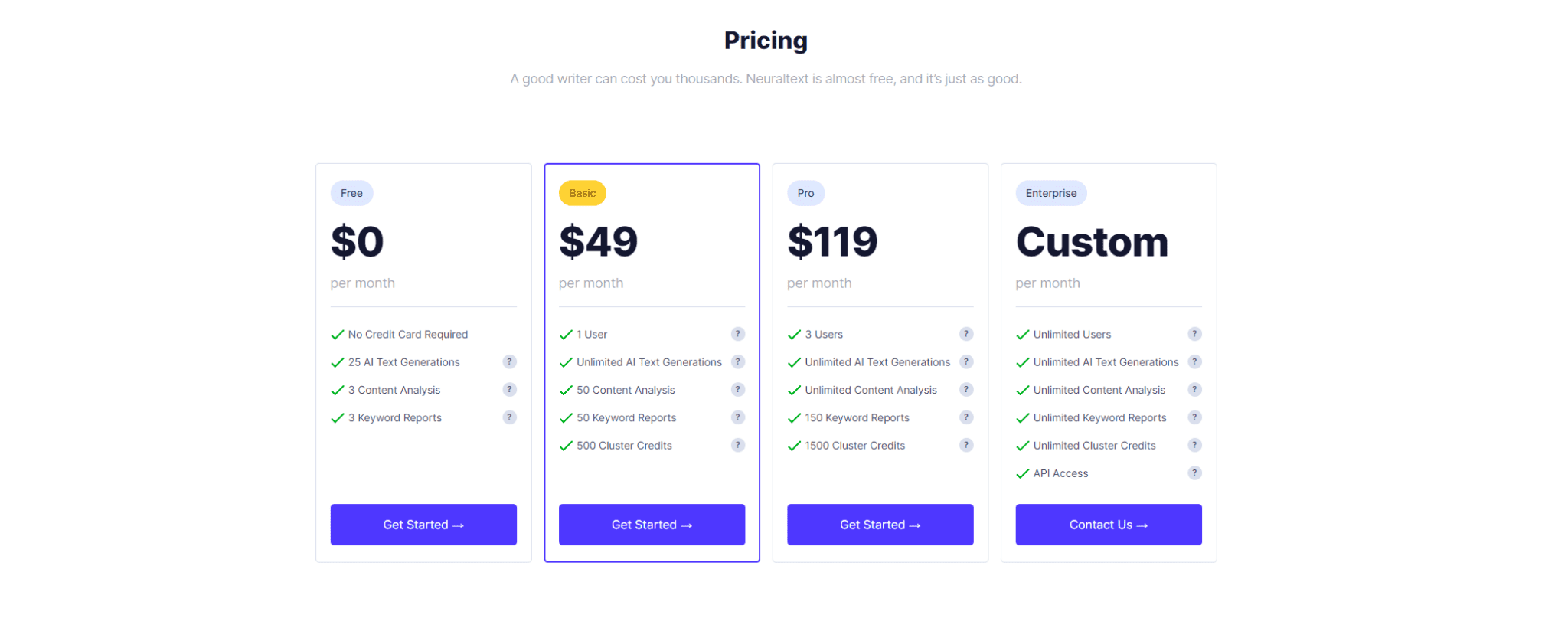Click the help icon next to Unlimited Cluster Credits
The width and height of the screenshot is (1568, 628).
tap(1194, 445)
